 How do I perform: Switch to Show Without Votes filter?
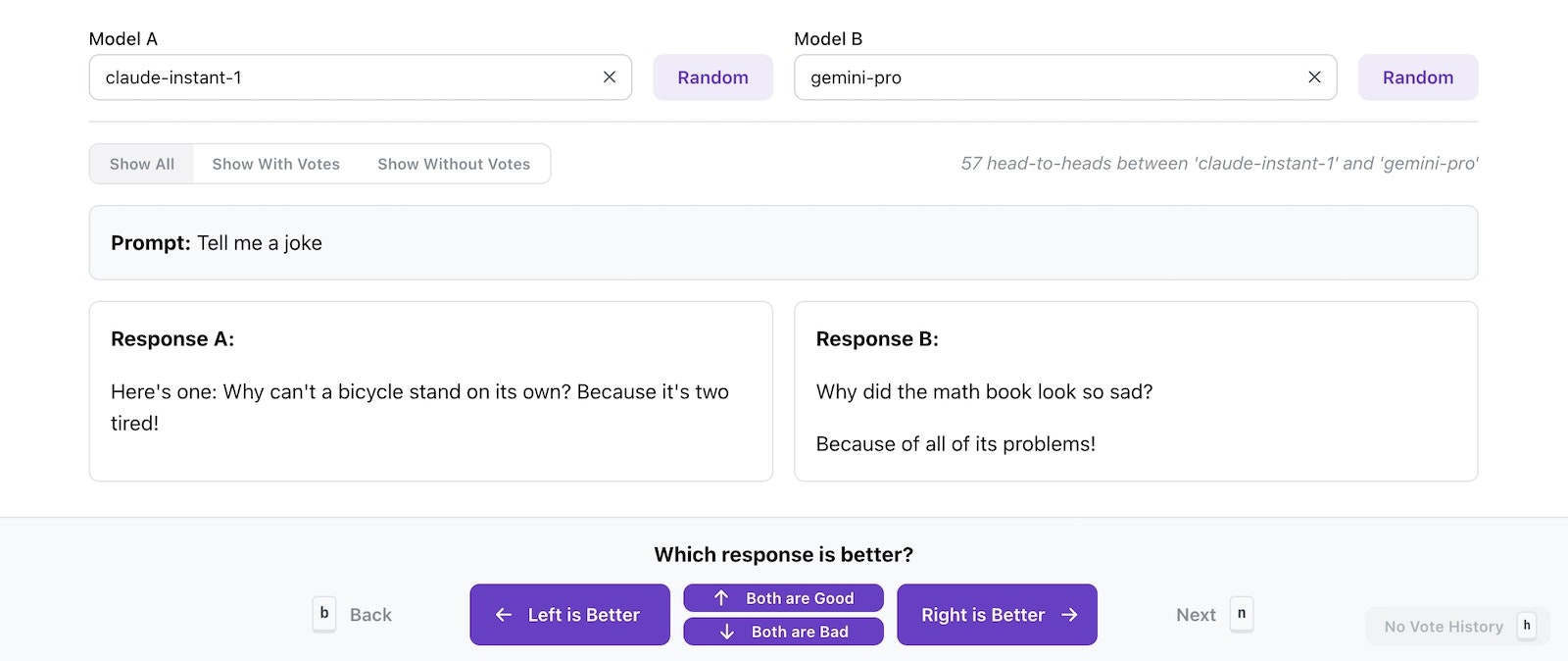(x=454, y=164)
